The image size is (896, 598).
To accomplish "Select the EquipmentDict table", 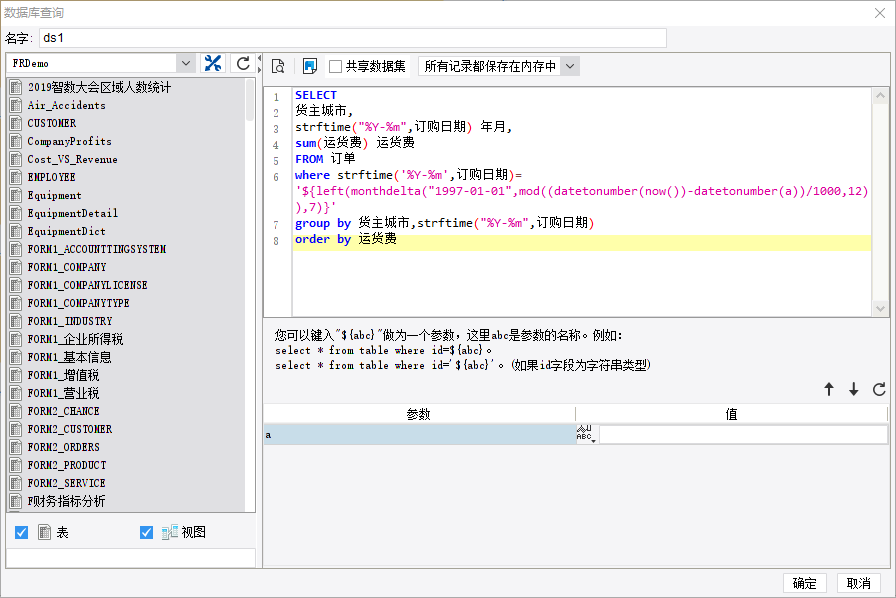I will (x=66, y=231).
